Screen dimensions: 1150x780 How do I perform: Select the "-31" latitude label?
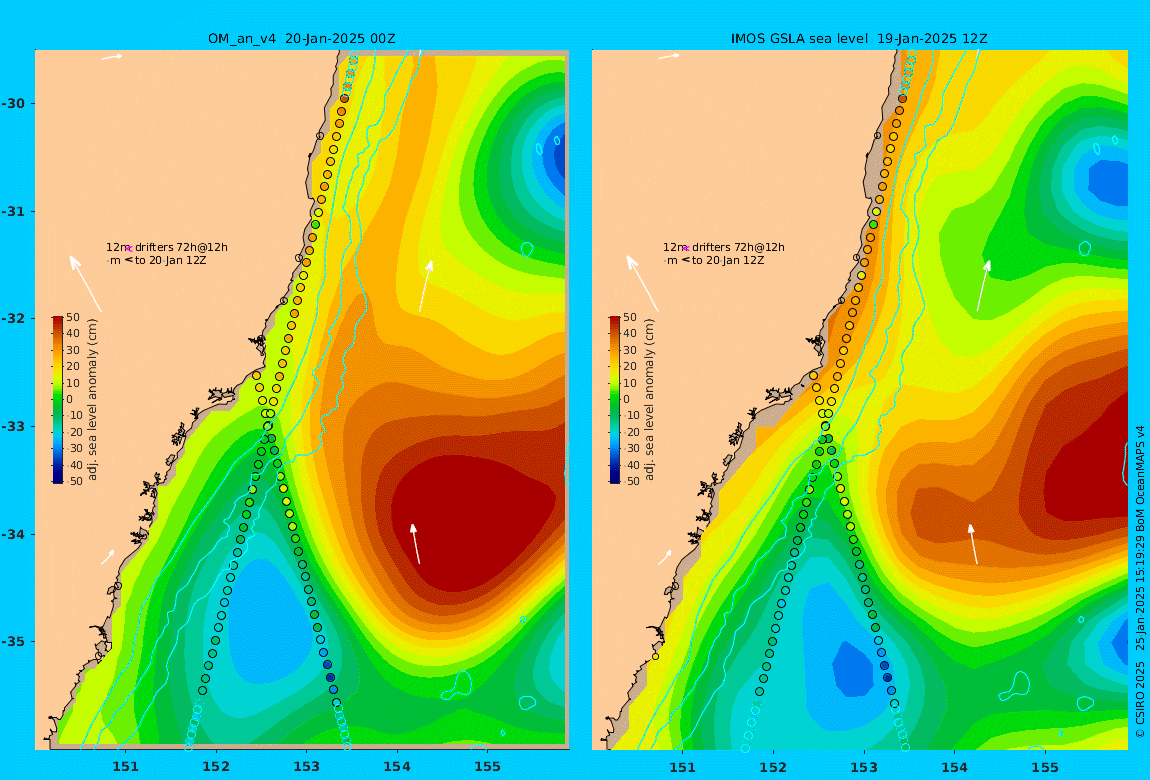click(12, 211)
